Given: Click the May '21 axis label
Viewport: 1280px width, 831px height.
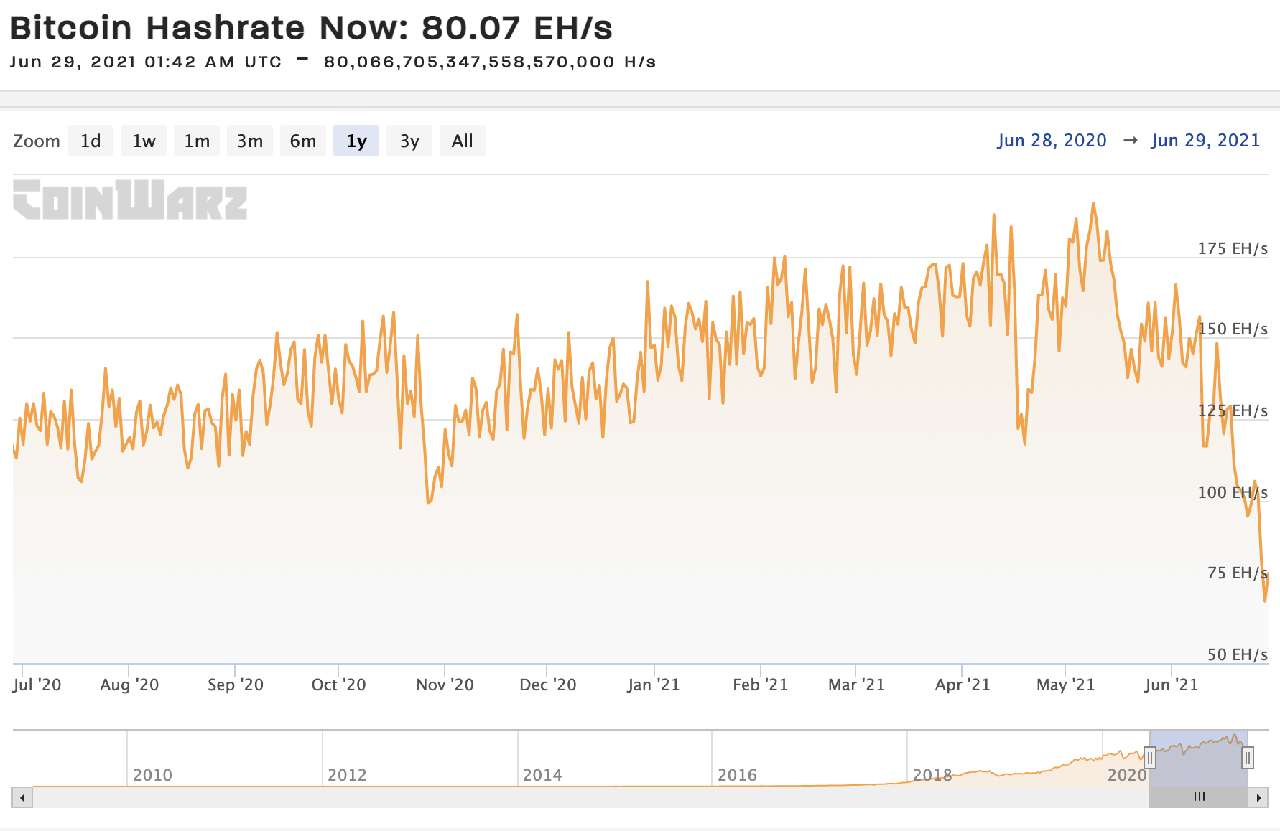Looking at the screenshot, I should (x=1066, y=685).
